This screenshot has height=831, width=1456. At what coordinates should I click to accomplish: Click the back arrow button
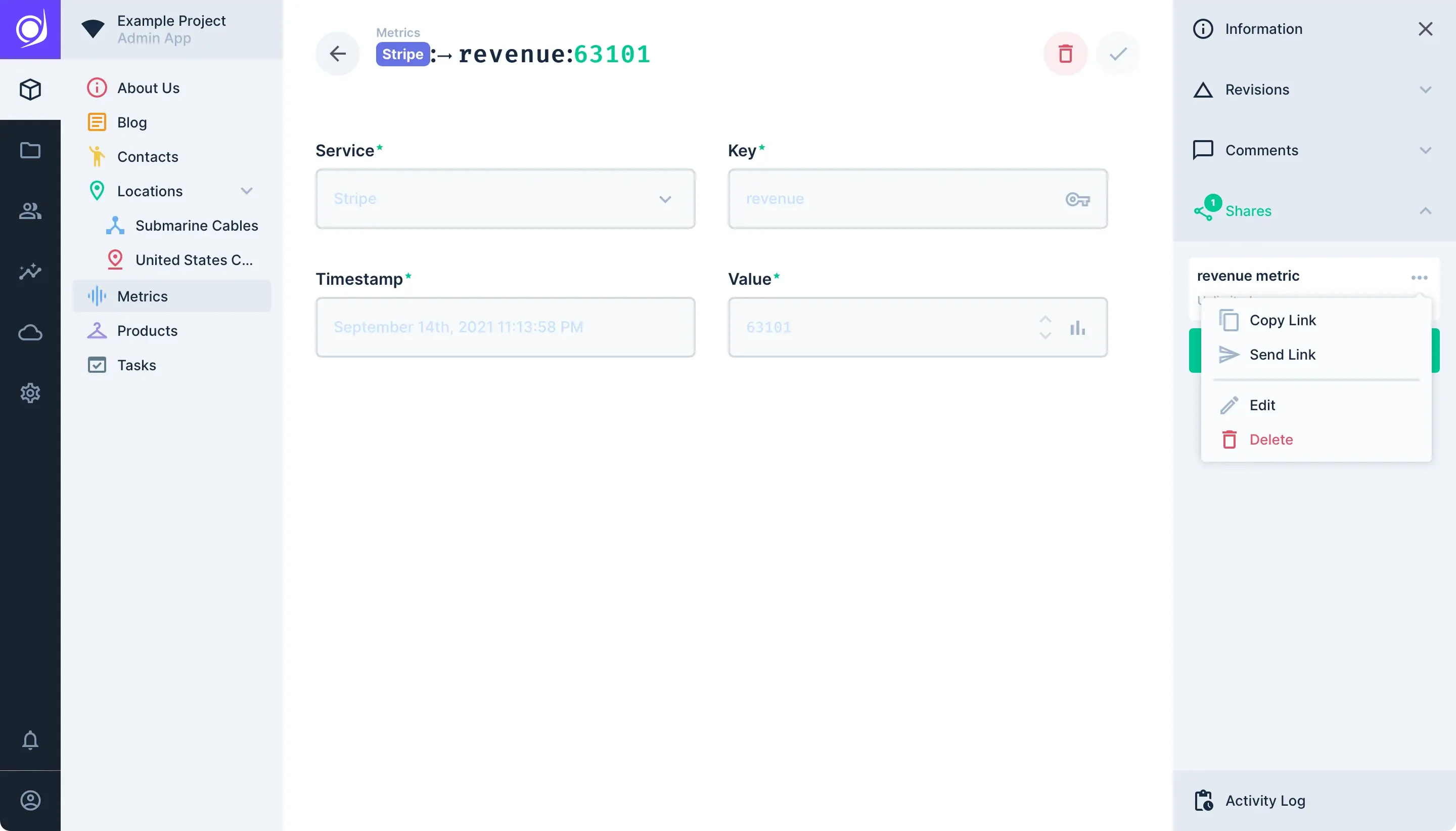[338, 54]
